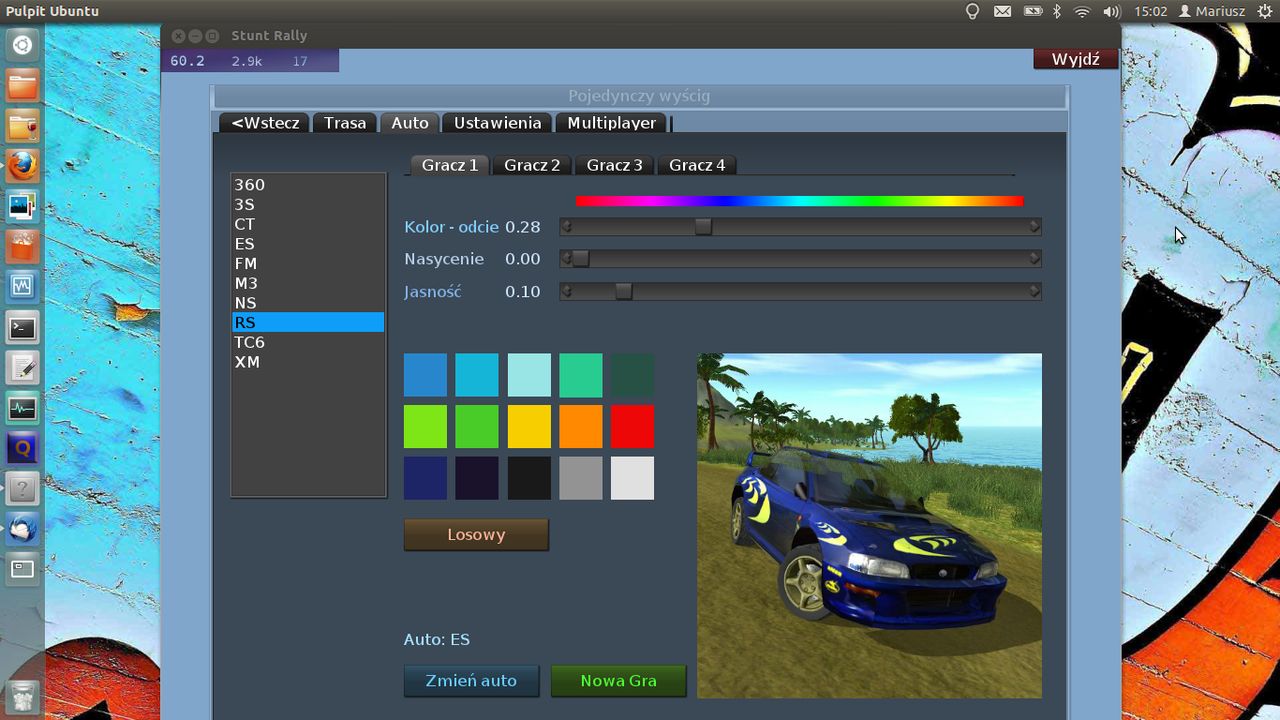1280x720 pixels.
Task: Select car NS in the list
Action: click(x=308, y=302)
